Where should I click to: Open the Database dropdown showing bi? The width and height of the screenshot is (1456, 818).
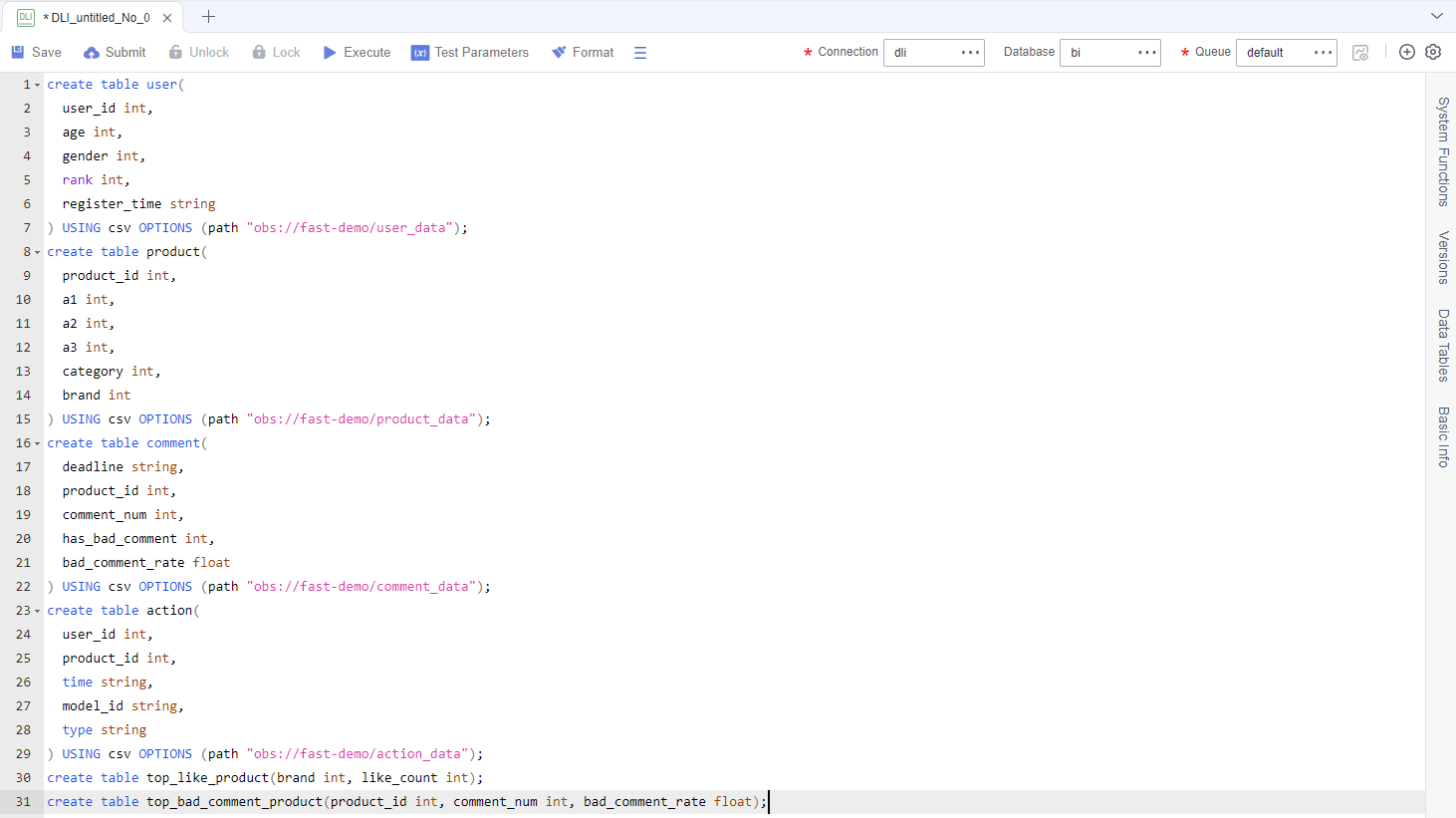coord(1110,53)
